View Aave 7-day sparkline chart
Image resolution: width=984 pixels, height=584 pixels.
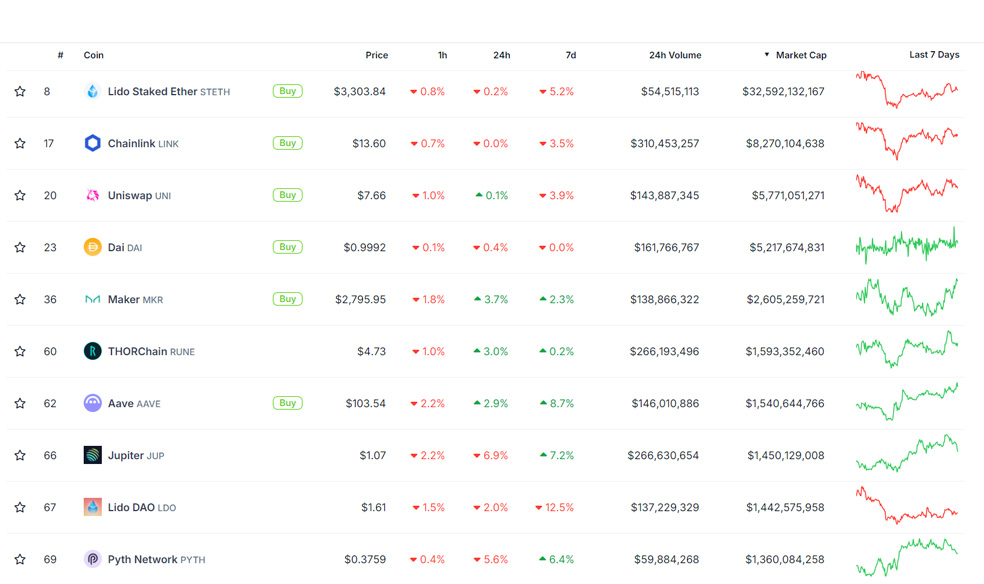click(x=907, y=401)
